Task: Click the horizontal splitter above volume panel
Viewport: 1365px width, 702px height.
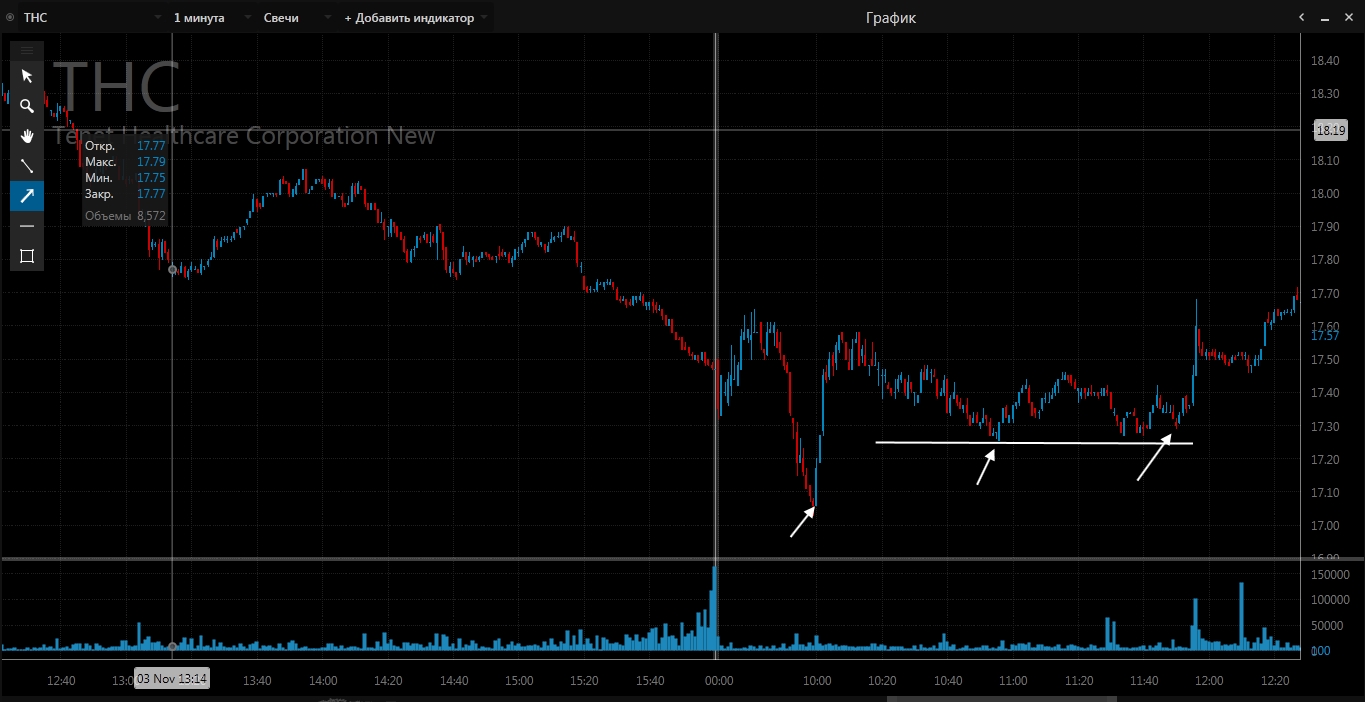Action: coord(650,558)
